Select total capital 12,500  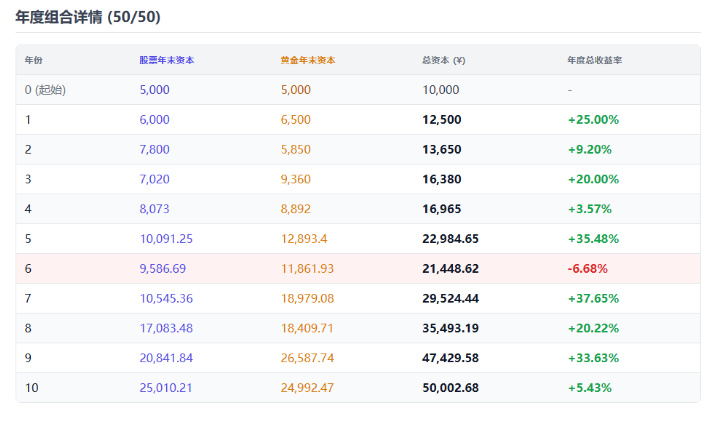point(441,119)
